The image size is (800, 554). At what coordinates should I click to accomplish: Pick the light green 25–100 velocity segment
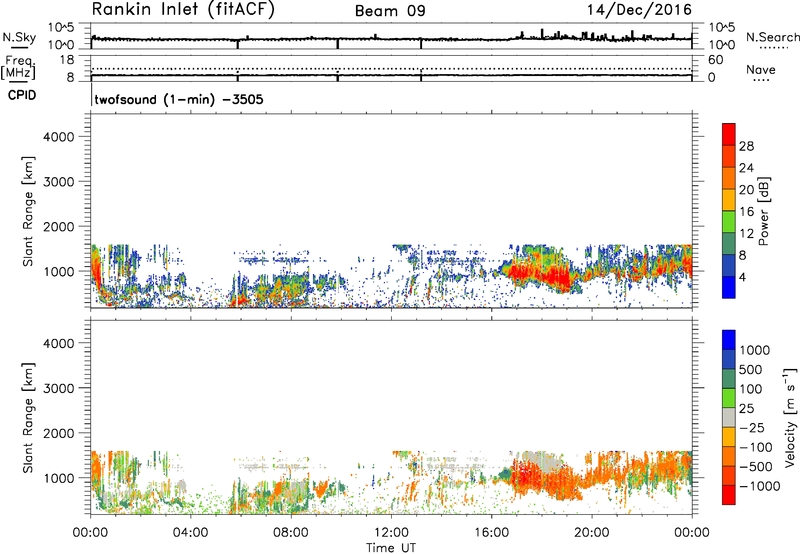tap(729, 398)
